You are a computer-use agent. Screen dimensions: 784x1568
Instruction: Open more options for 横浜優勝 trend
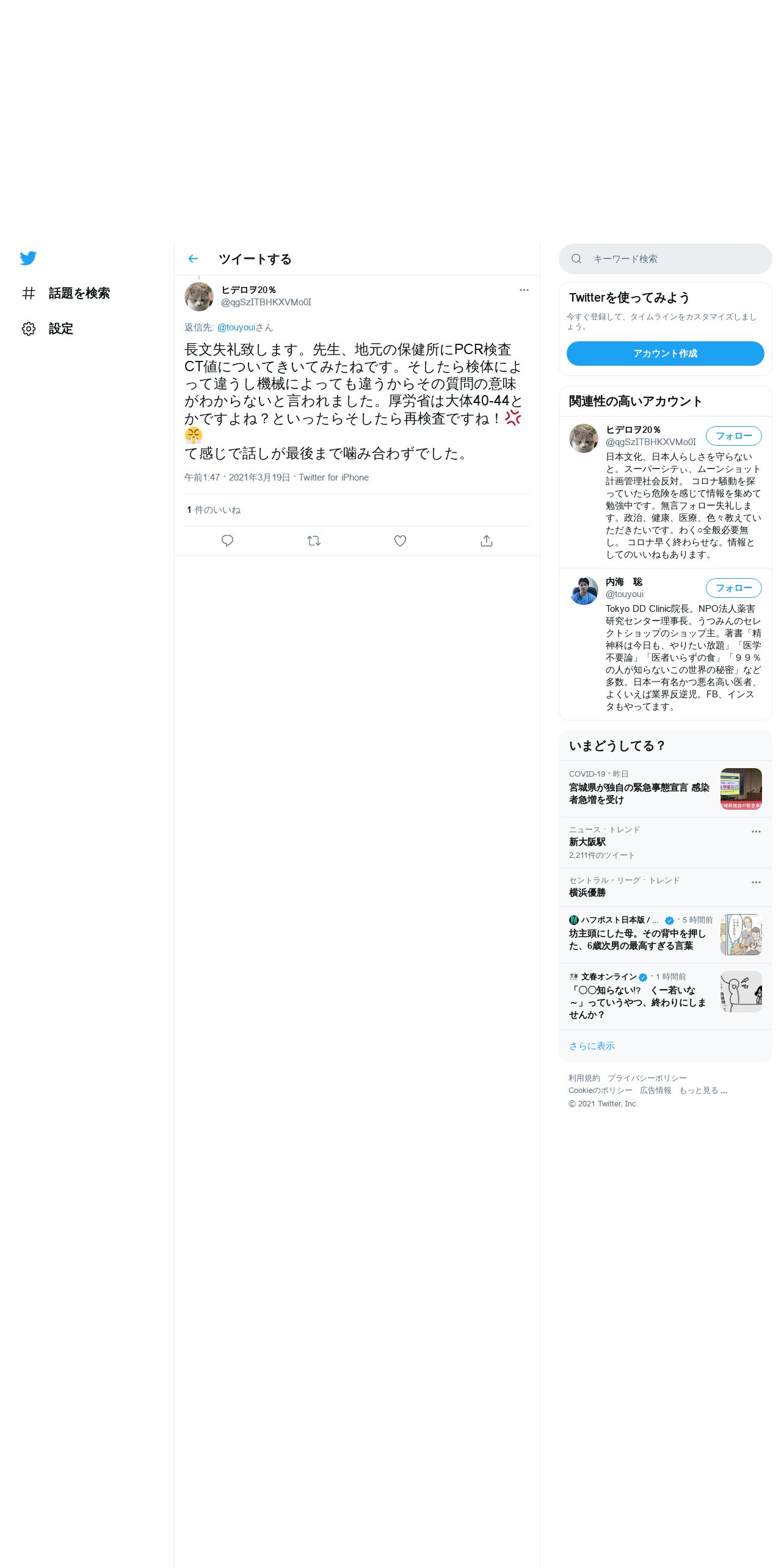pos(756,882)
